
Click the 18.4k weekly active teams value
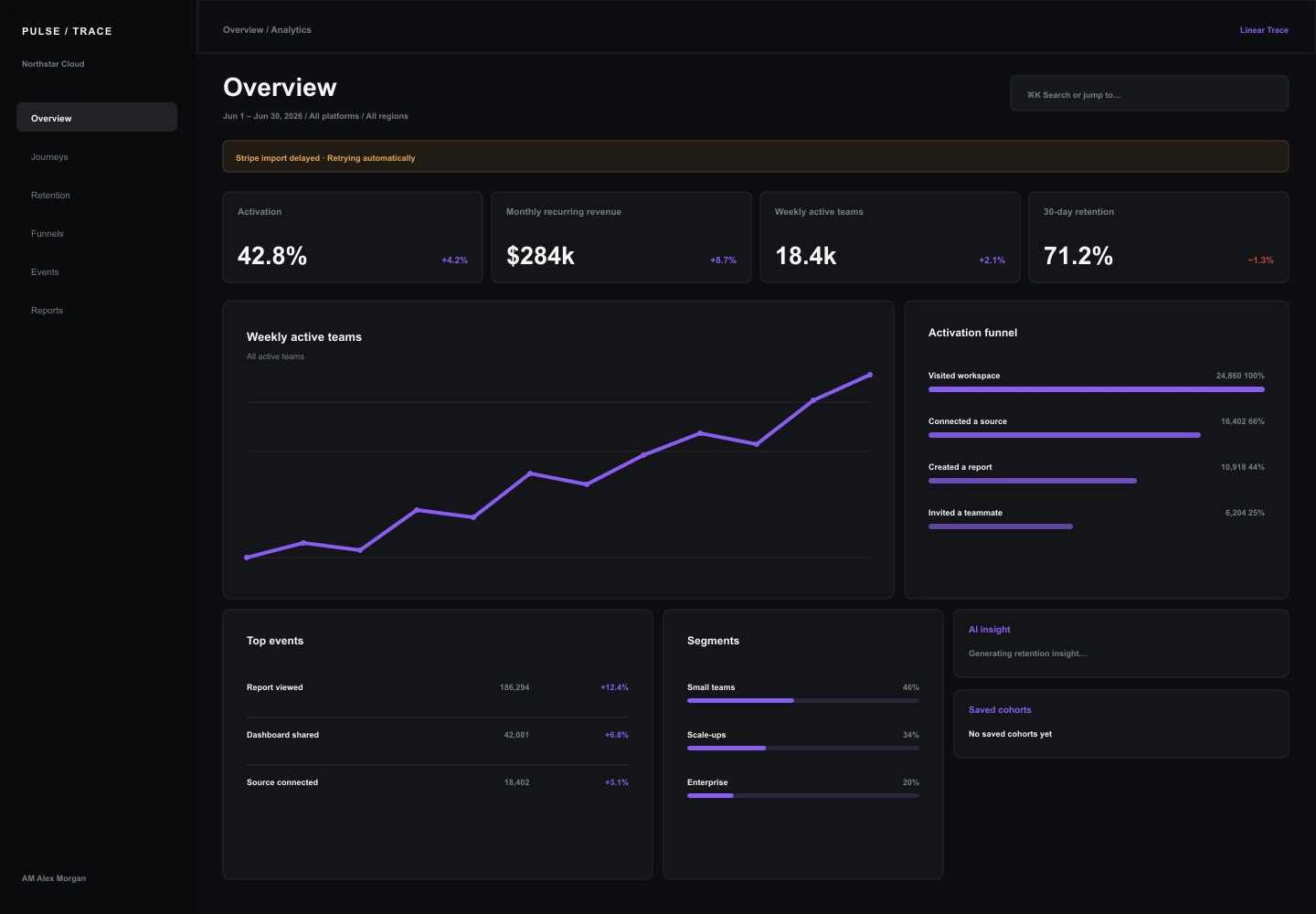click(806, 256)
